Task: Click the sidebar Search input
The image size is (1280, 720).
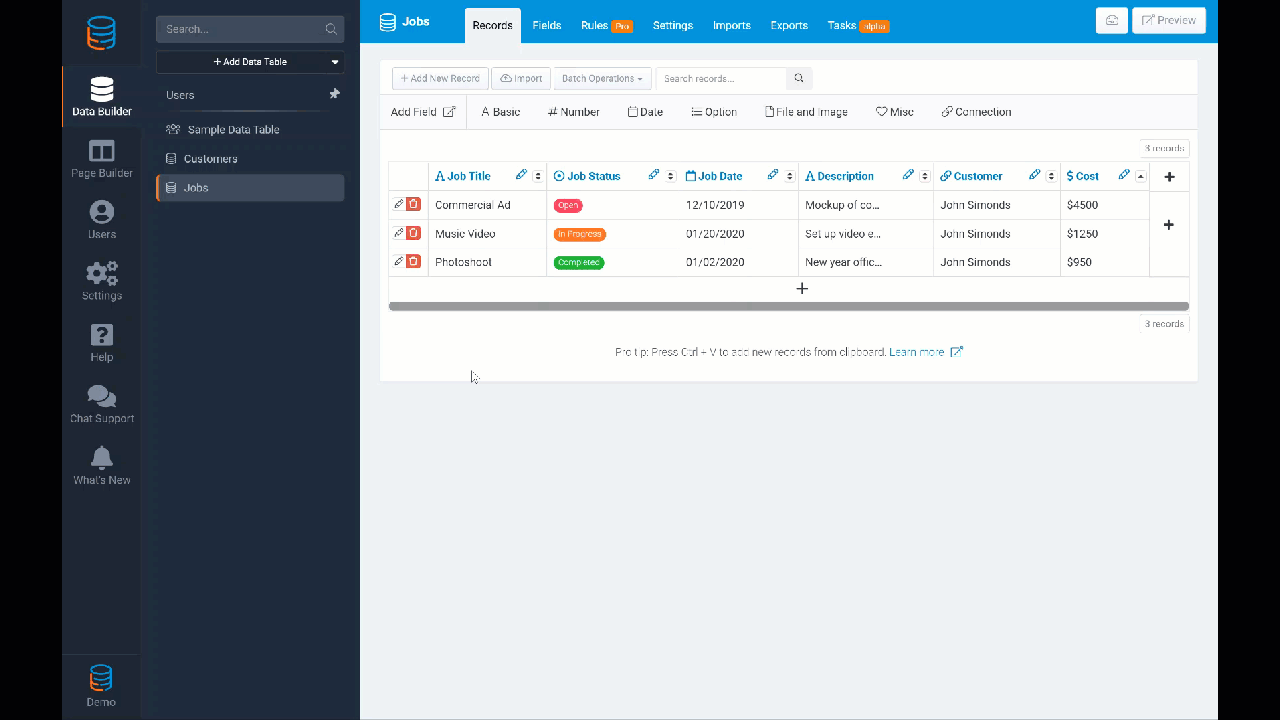Action: (x=250, y=29)
